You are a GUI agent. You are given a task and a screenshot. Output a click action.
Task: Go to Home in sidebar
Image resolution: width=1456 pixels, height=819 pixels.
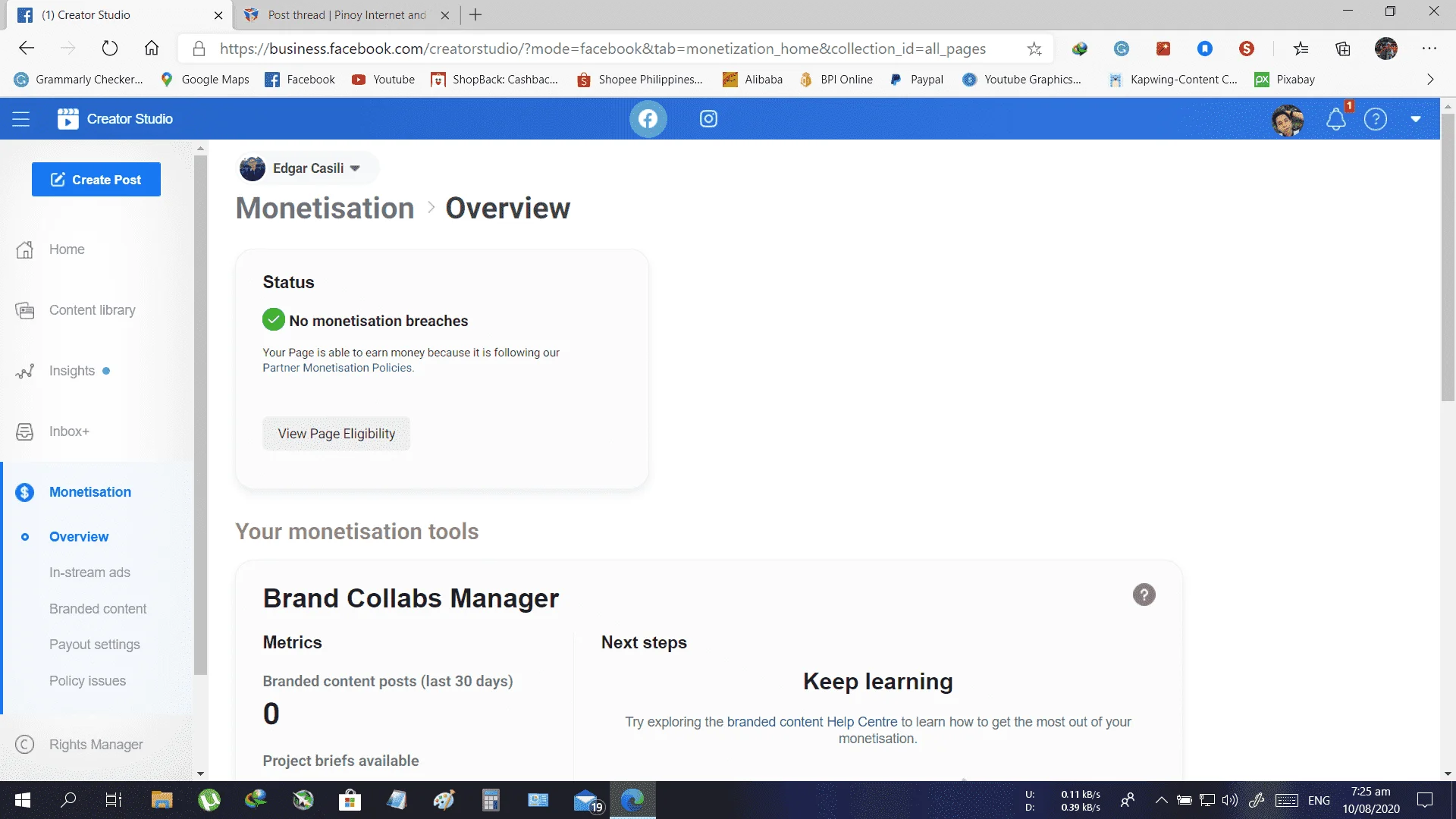click(x=67, y=249)
